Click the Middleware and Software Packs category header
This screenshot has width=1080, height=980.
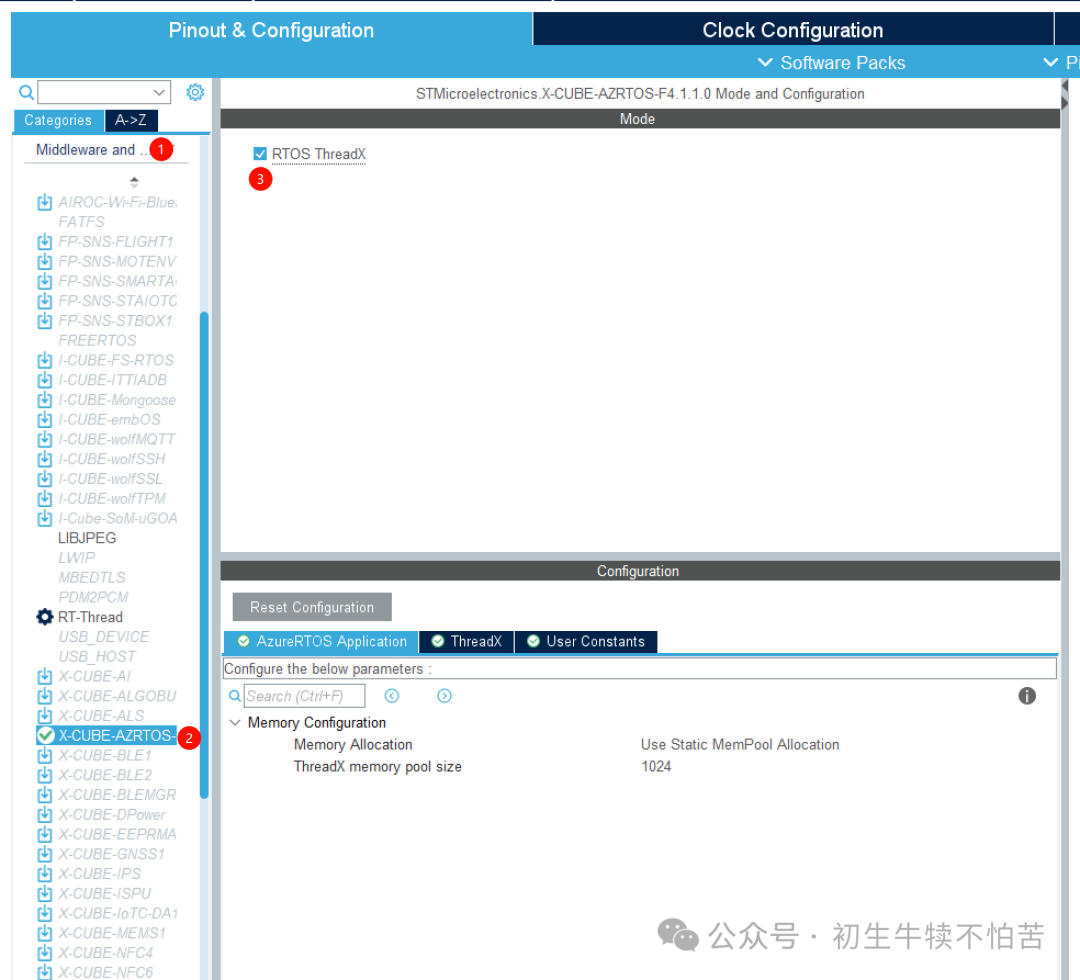point(105,149)
